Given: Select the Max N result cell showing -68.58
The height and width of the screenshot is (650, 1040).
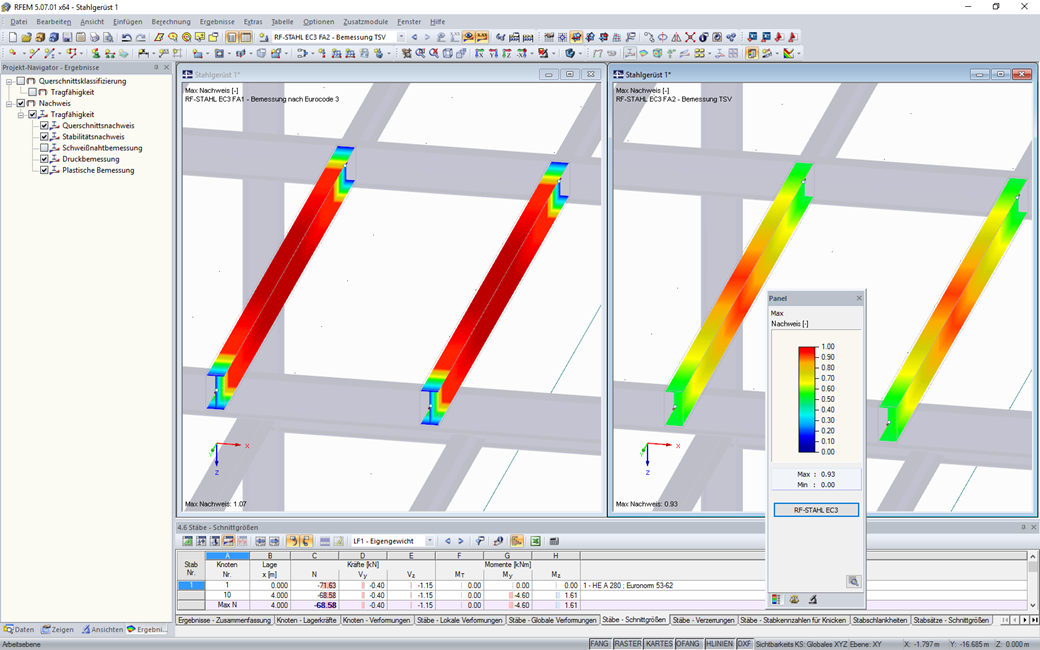Looking at the screenshot, I should coord(325,604).
